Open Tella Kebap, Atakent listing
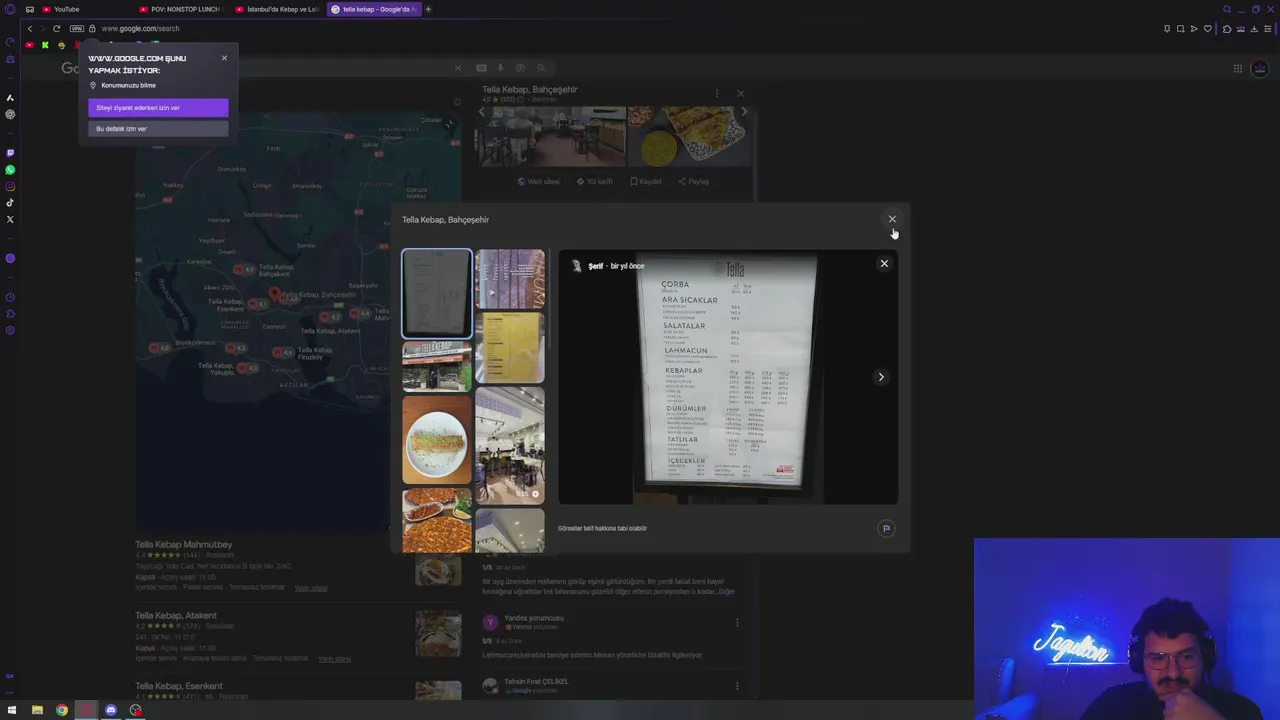 (176, 616)
